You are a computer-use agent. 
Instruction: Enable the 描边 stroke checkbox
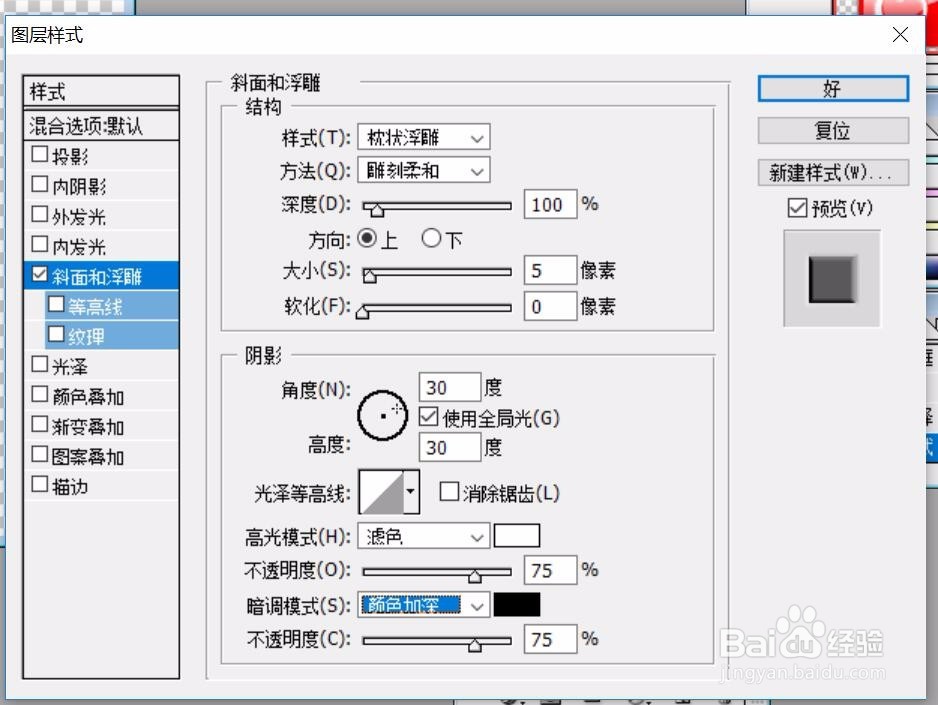coord(39,484)
